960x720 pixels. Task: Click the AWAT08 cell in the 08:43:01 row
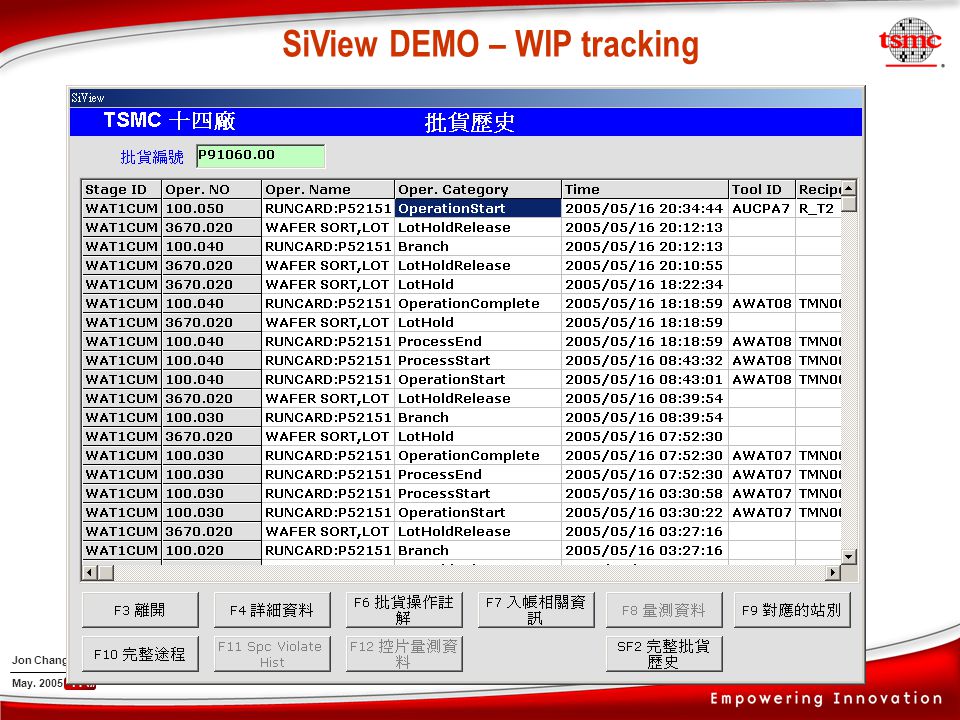click(x=762, y=379)
